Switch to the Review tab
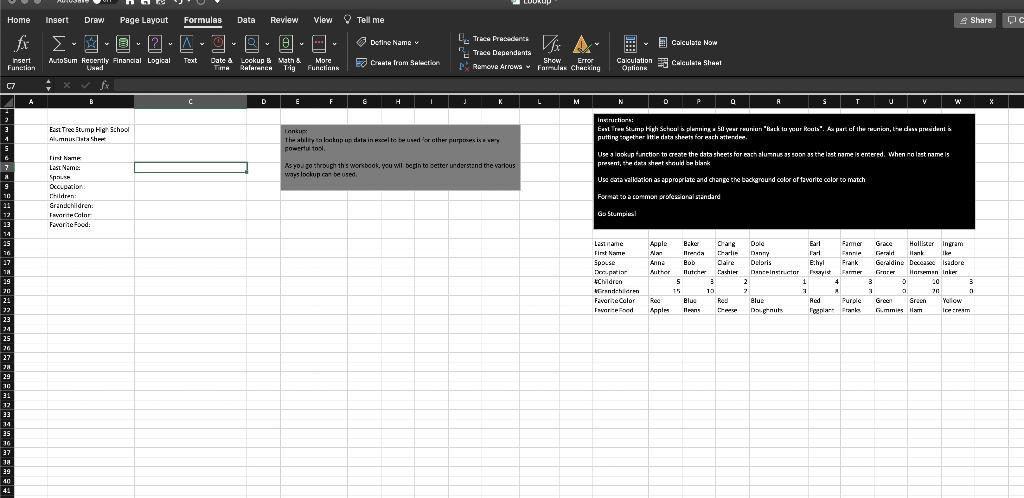The image size is (1024, 498). click(x=284, y=20)
